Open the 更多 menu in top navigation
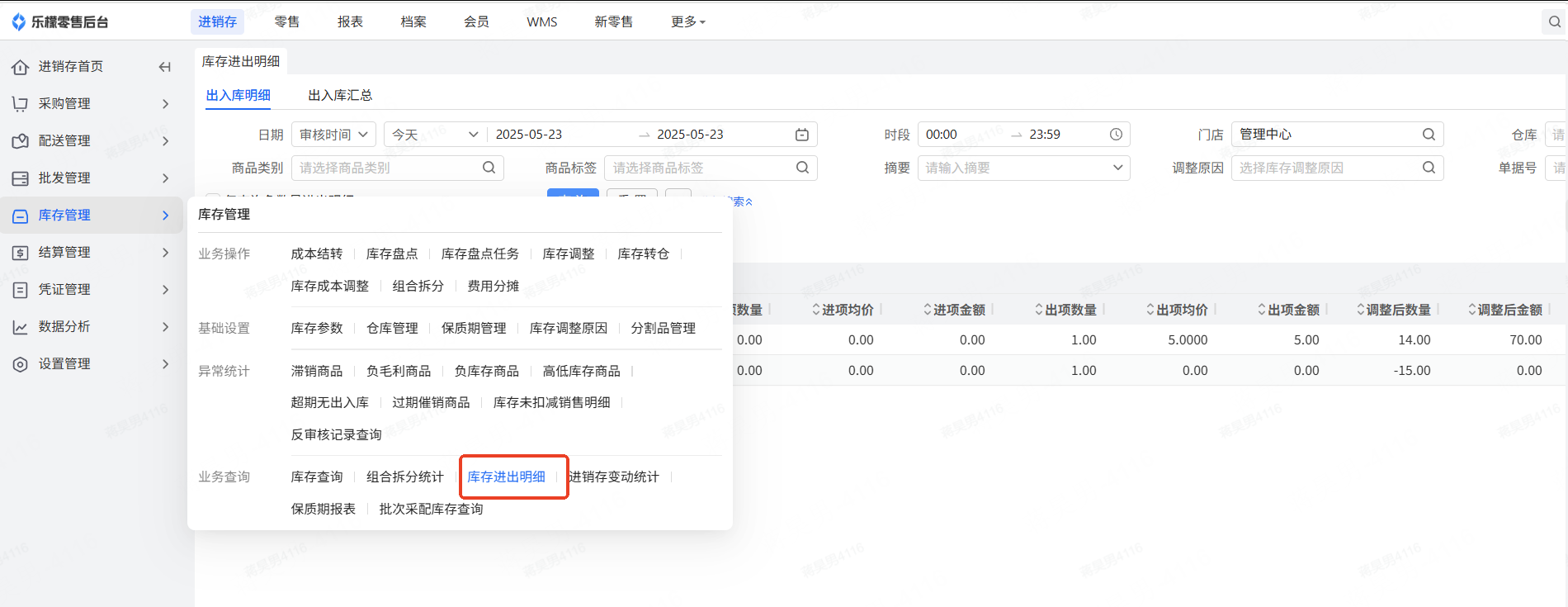The width and height of the screenshot is (1568, 607). click(x=688, y=22)
